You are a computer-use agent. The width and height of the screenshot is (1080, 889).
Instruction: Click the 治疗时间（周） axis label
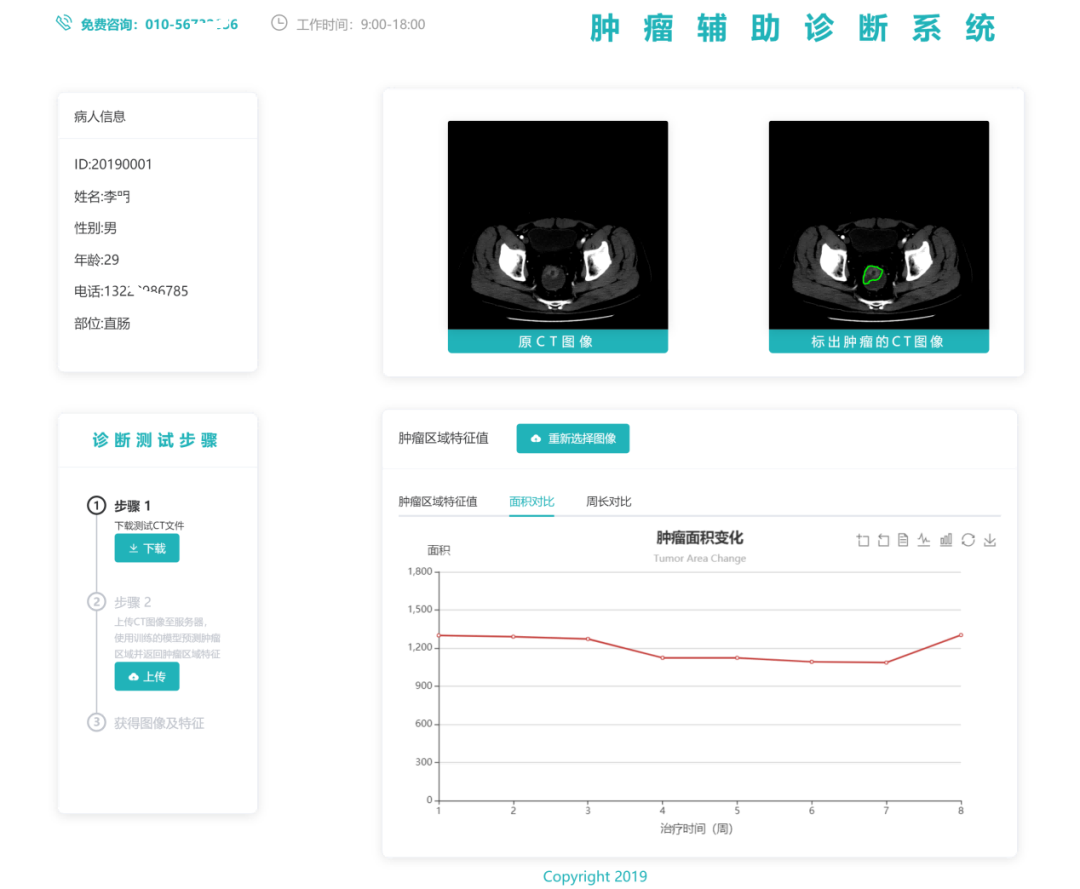pyautogui.click(x=696, y=828)
